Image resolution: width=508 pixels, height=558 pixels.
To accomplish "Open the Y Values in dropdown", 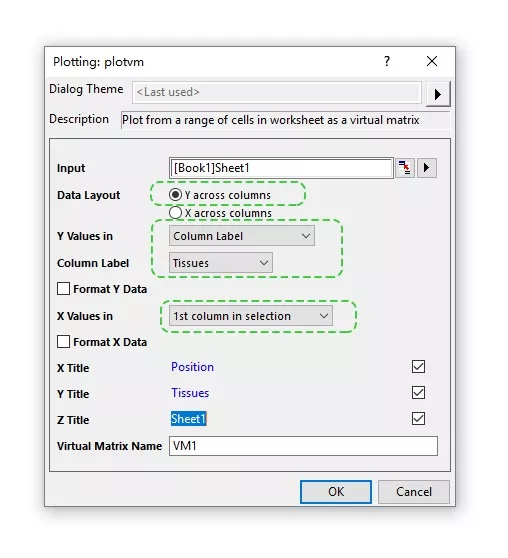I will click(242, 236).
